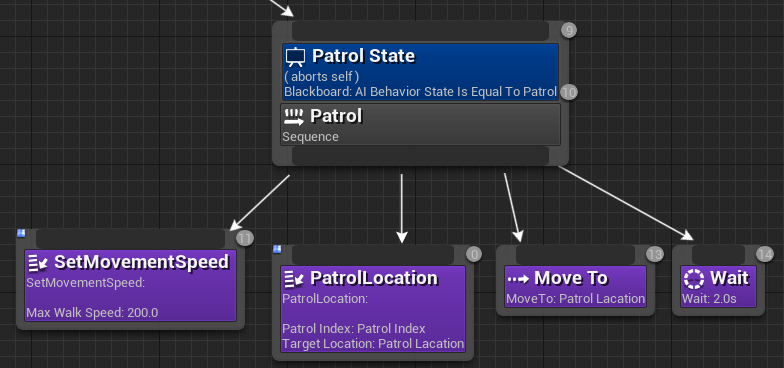Click the top pin of SetMovementSpeed node
784x368 pixels.
130,239
